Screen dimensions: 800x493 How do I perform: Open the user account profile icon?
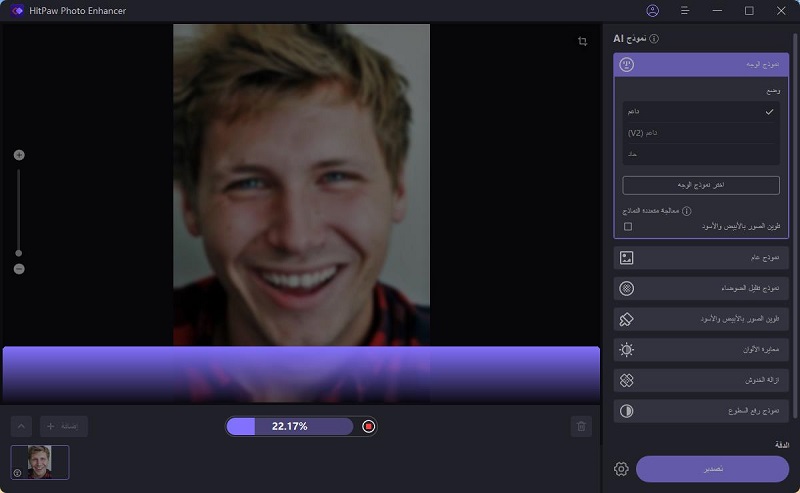tap(653, 11)
